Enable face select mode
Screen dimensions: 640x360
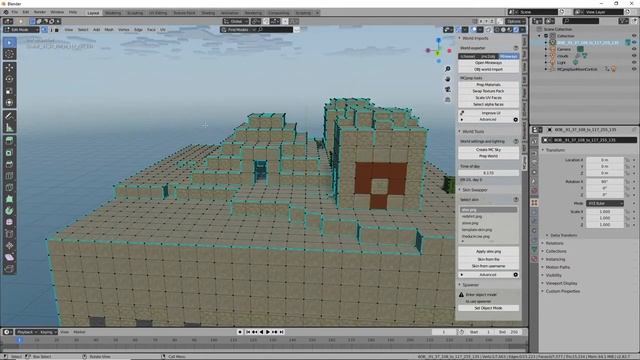pyautogui.click(x=57, y=30)
